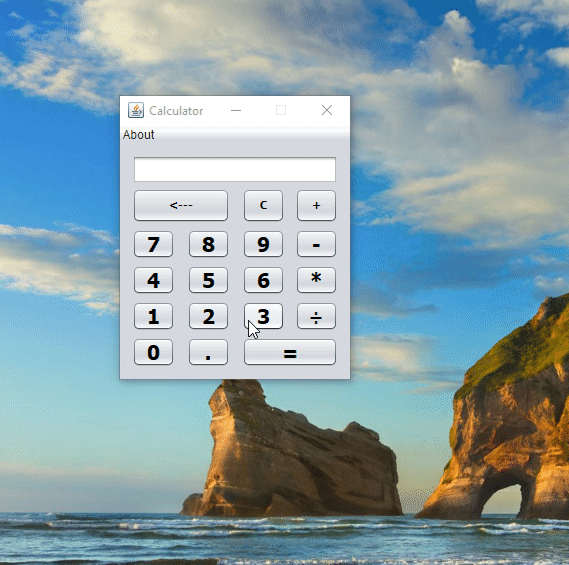Click the Java icon in title bar
The image size is (569, 565).
click(x=136, y=110)
